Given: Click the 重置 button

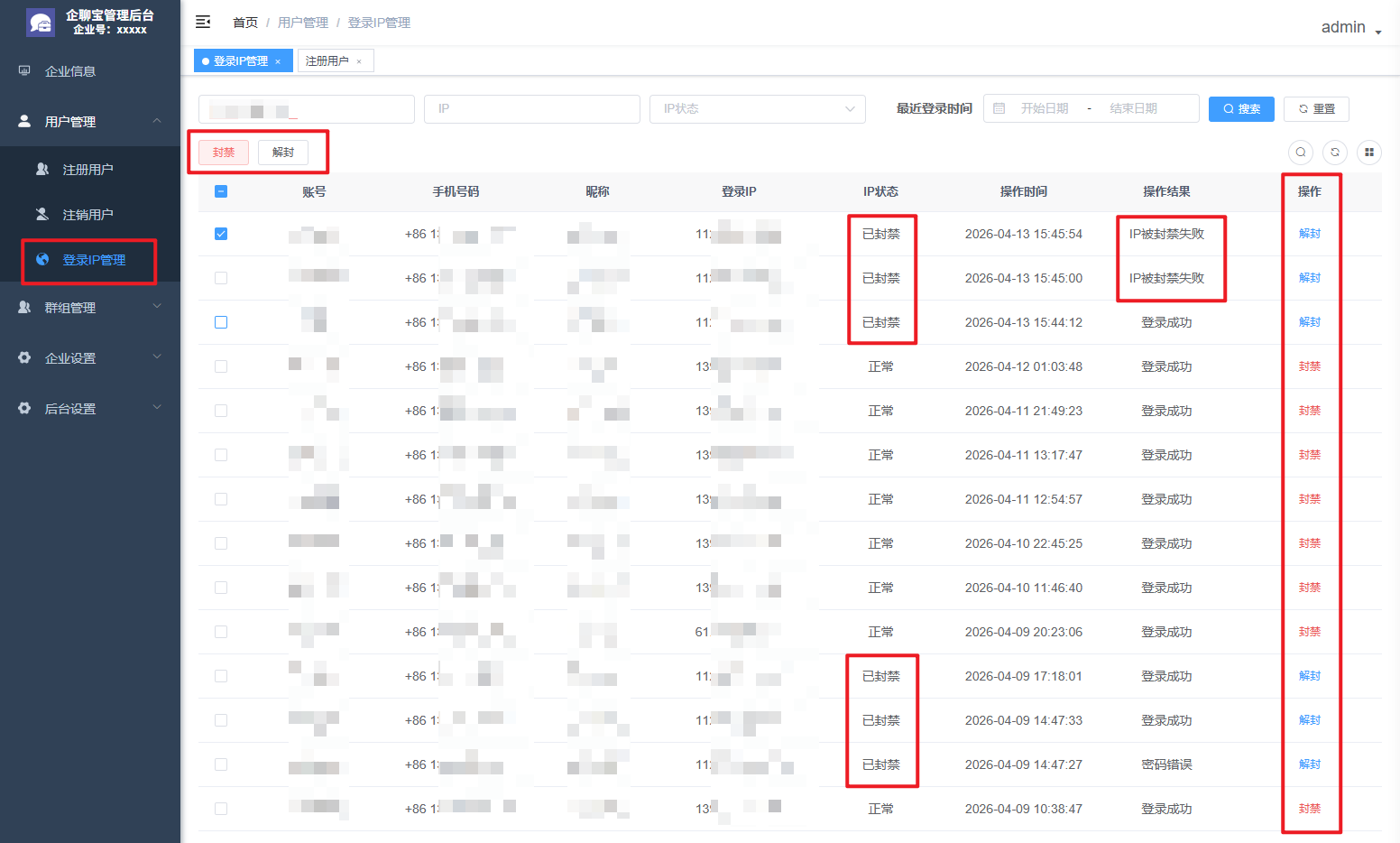Looking at the screenshot, I should 1316,108.
